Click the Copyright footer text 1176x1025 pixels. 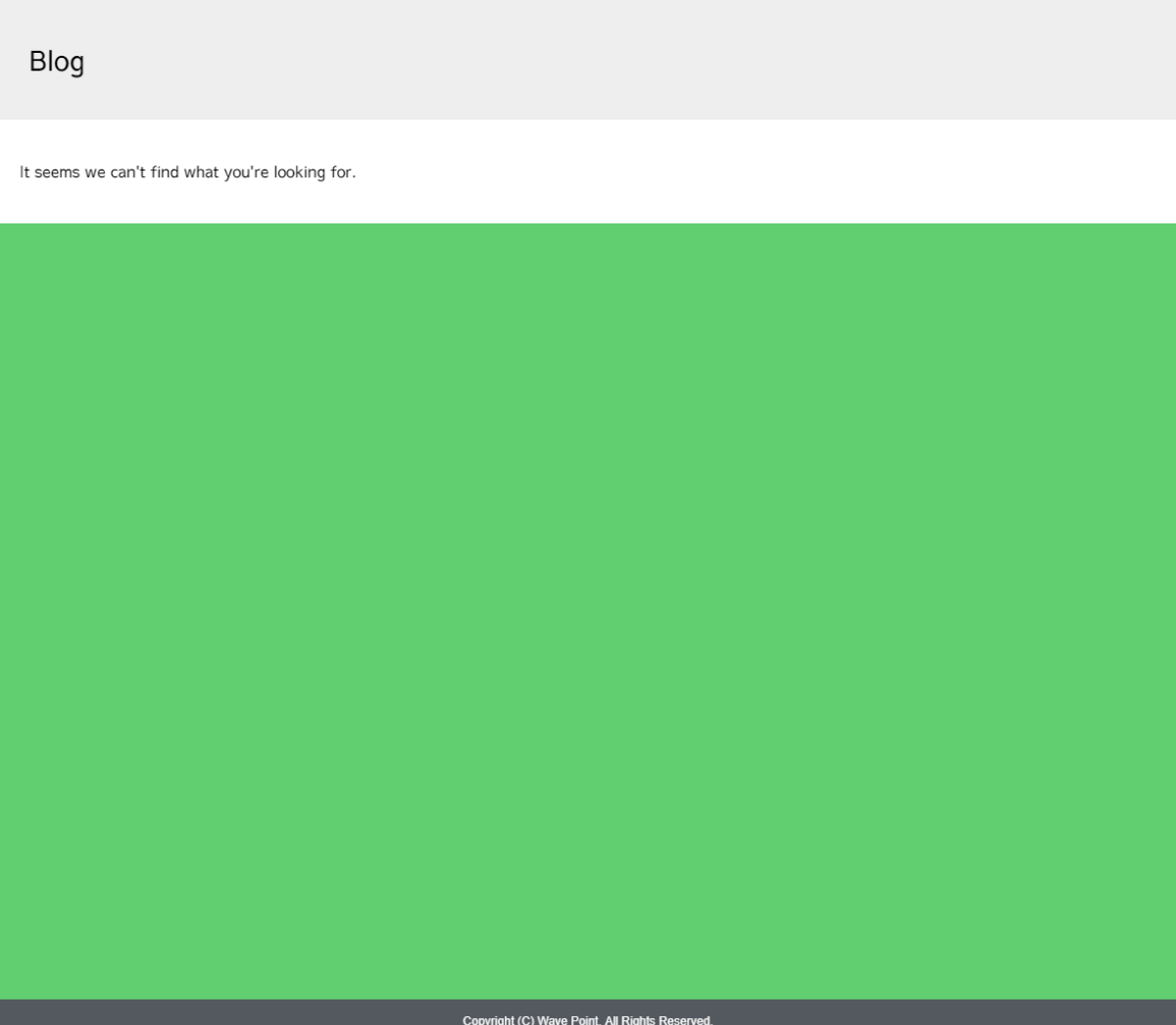(x=587, y=1019)
